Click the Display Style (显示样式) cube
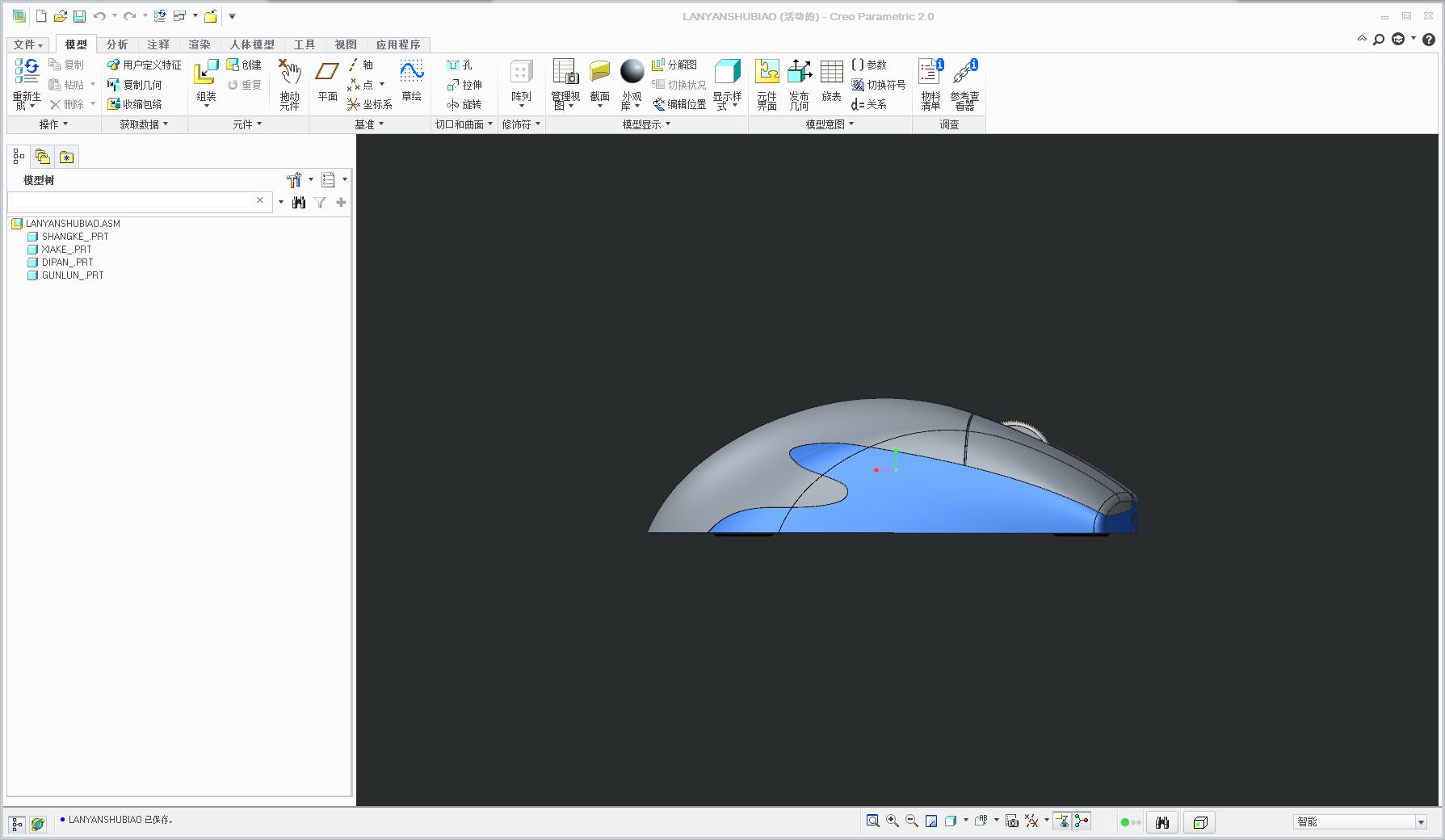Viewport: 1445px width, 840px height. 727,71
